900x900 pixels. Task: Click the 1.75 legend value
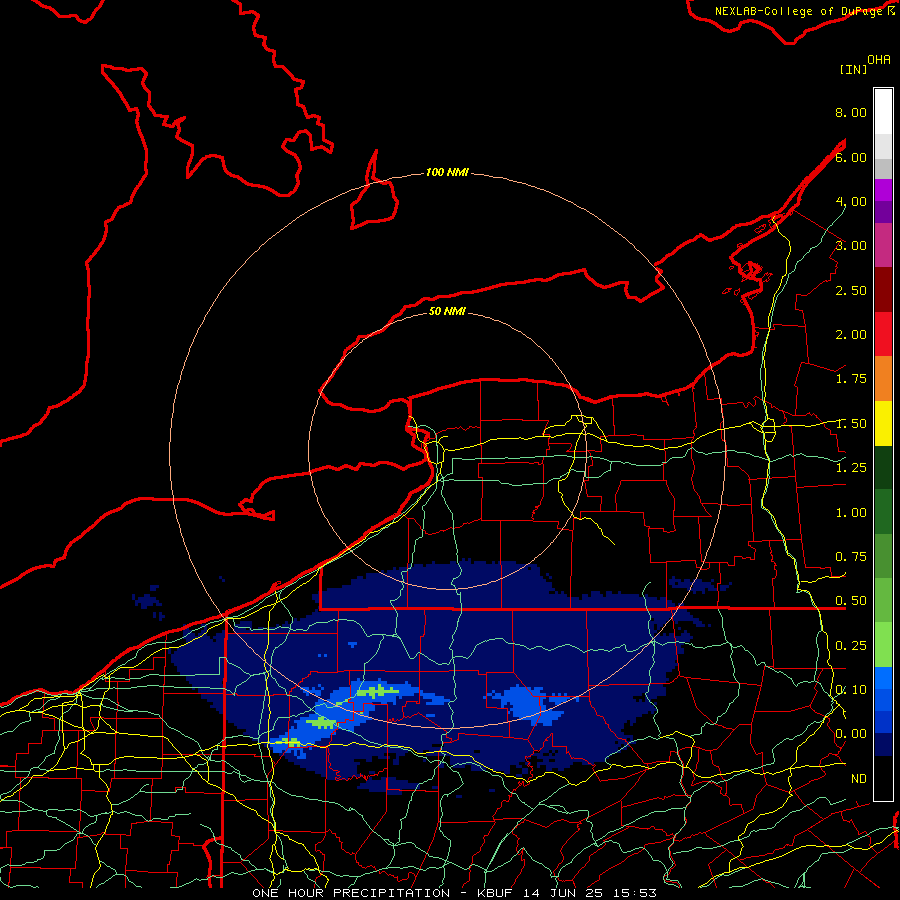(x=851, y=379)
